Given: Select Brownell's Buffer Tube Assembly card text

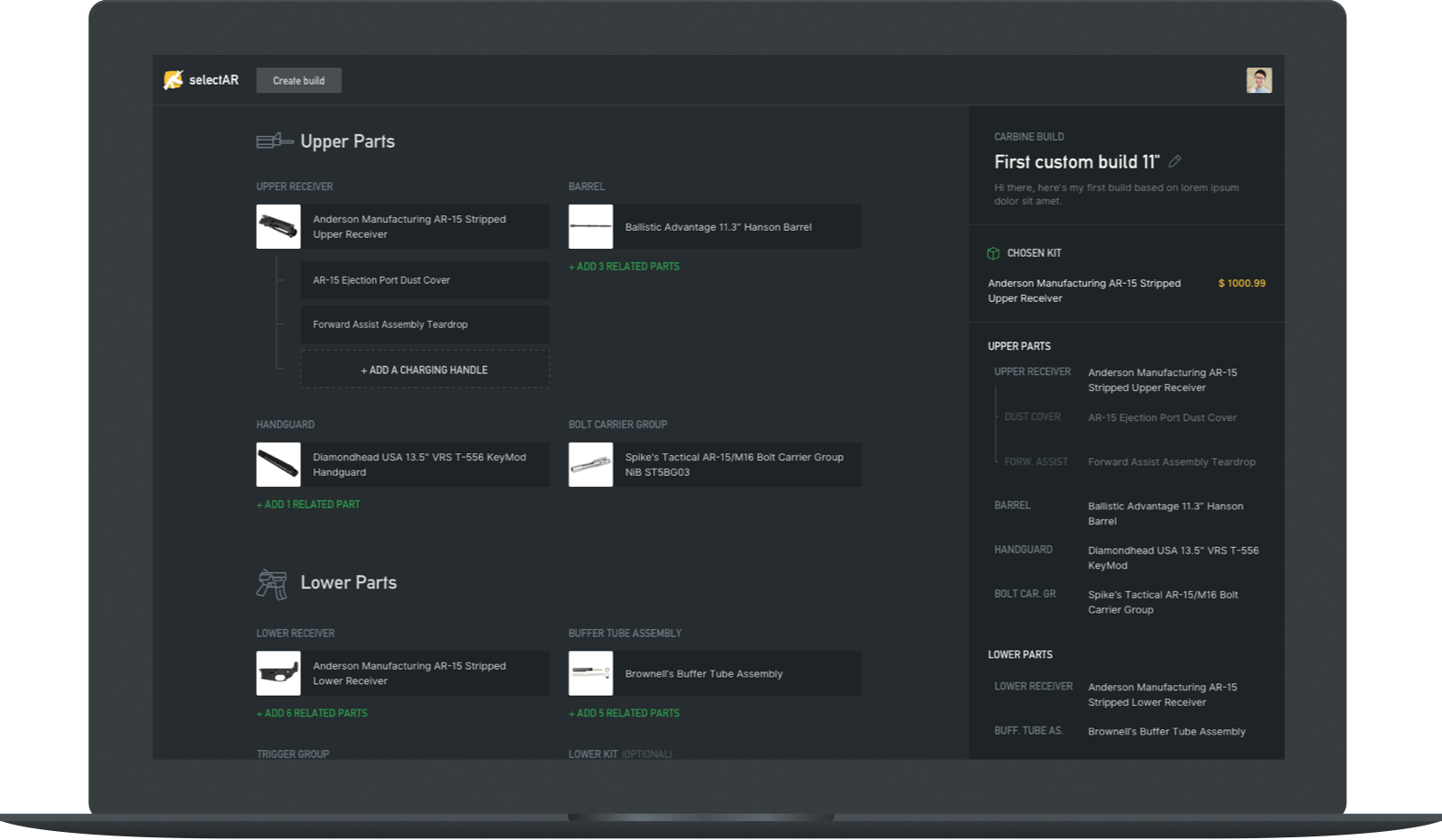Looking at the screenshot, I should coord(704,673).
